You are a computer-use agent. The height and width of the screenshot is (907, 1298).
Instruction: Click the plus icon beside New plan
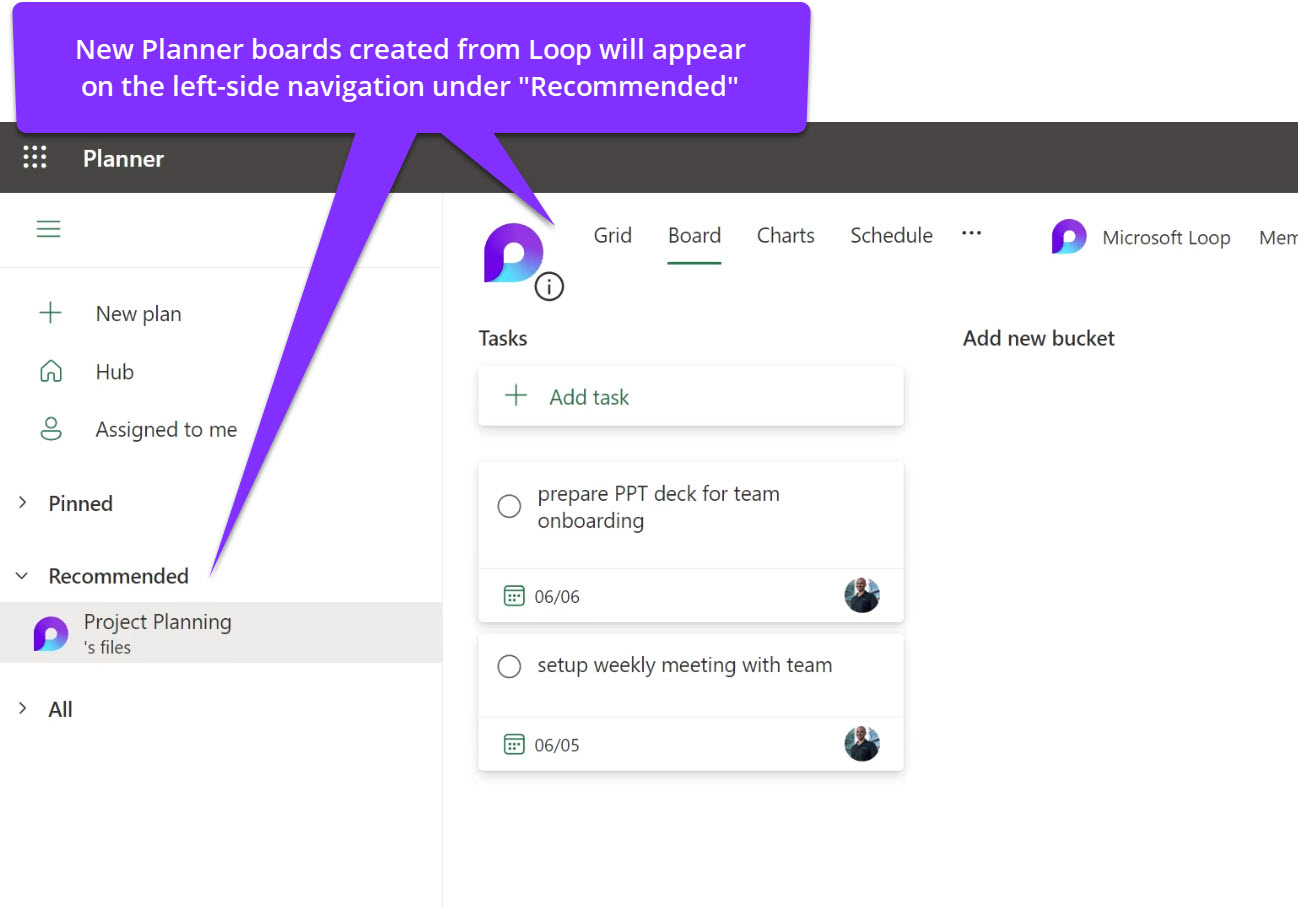tap(50, 313)
